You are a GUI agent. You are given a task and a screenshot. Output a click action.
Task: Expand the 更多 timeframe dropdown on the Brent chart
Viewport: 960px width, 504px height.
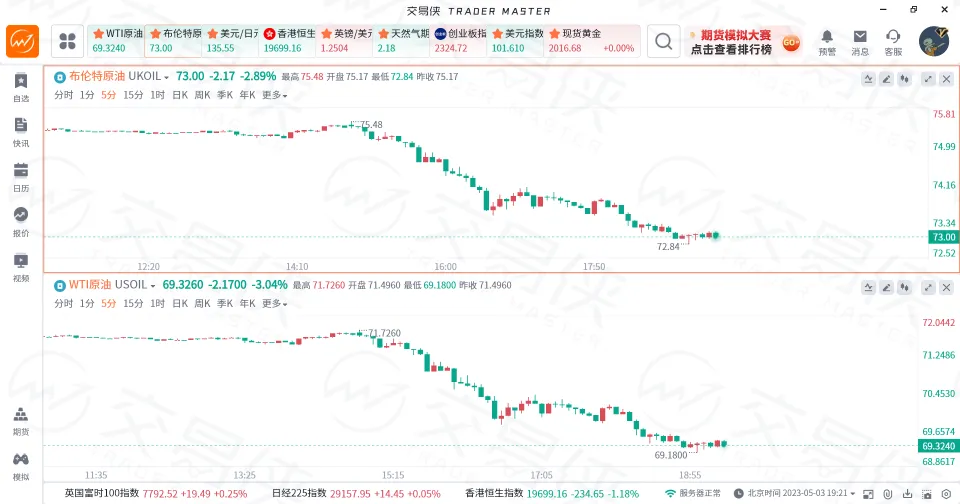coord(275,95)
